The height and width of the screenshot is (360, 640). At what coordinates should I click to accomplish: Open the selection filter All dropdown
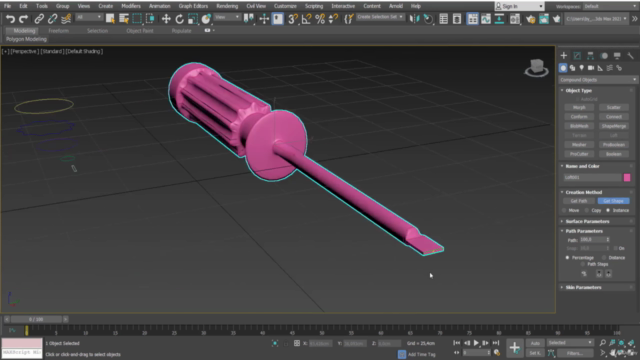pos(89,17)
